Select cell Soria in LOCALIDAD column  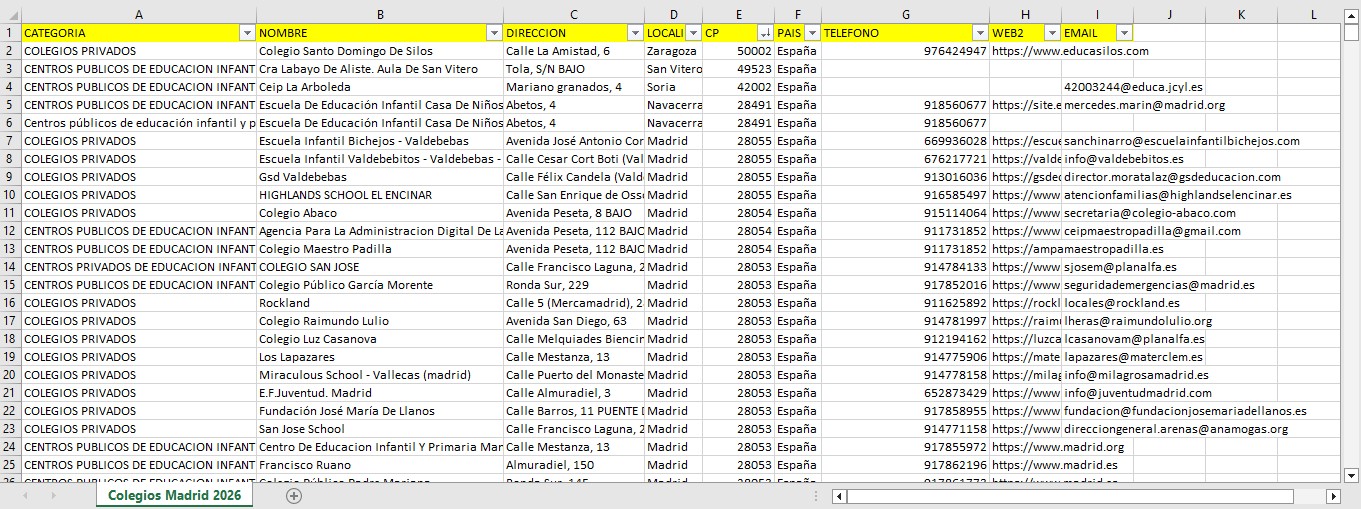click(x=673, y=87)
